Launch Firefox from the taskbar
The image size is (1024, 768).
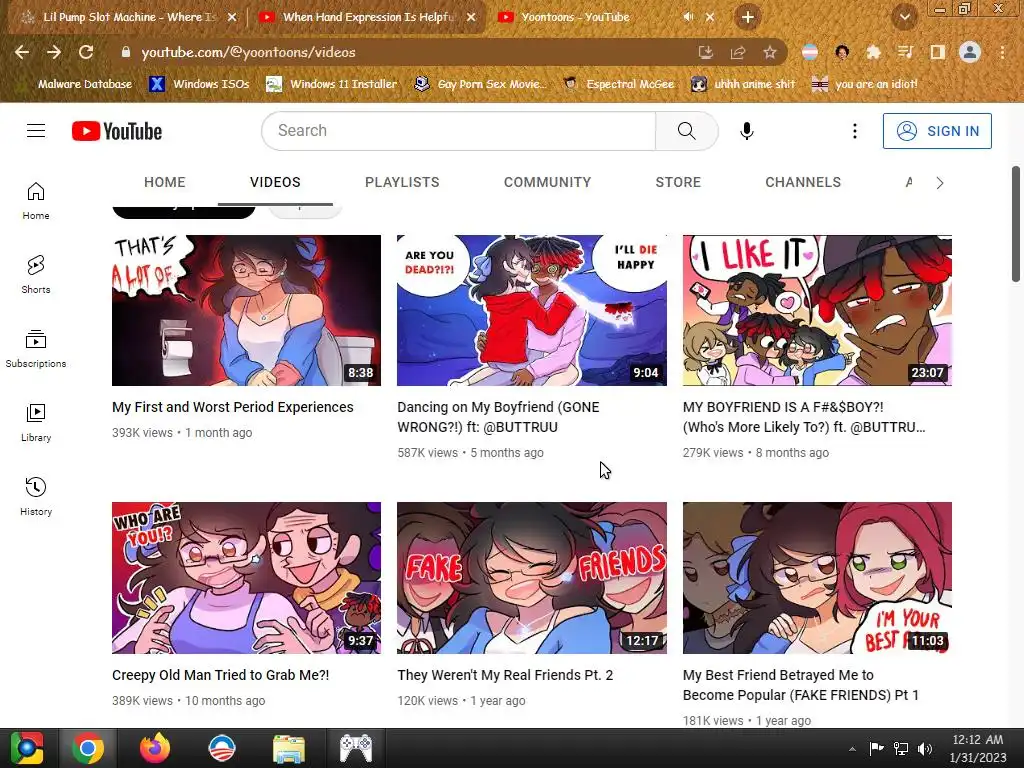[155, 748]
